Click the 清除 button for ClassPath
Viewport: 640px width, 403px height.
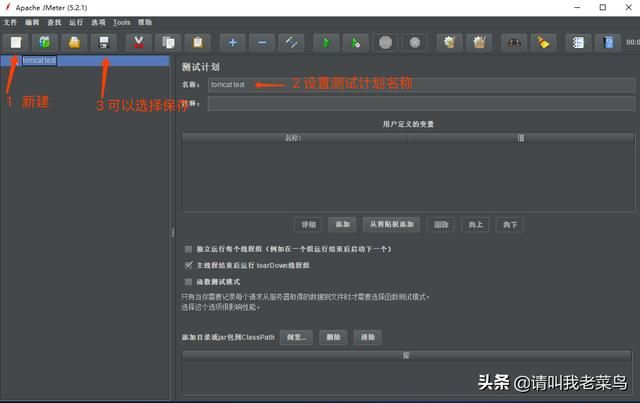coord(368,337)
